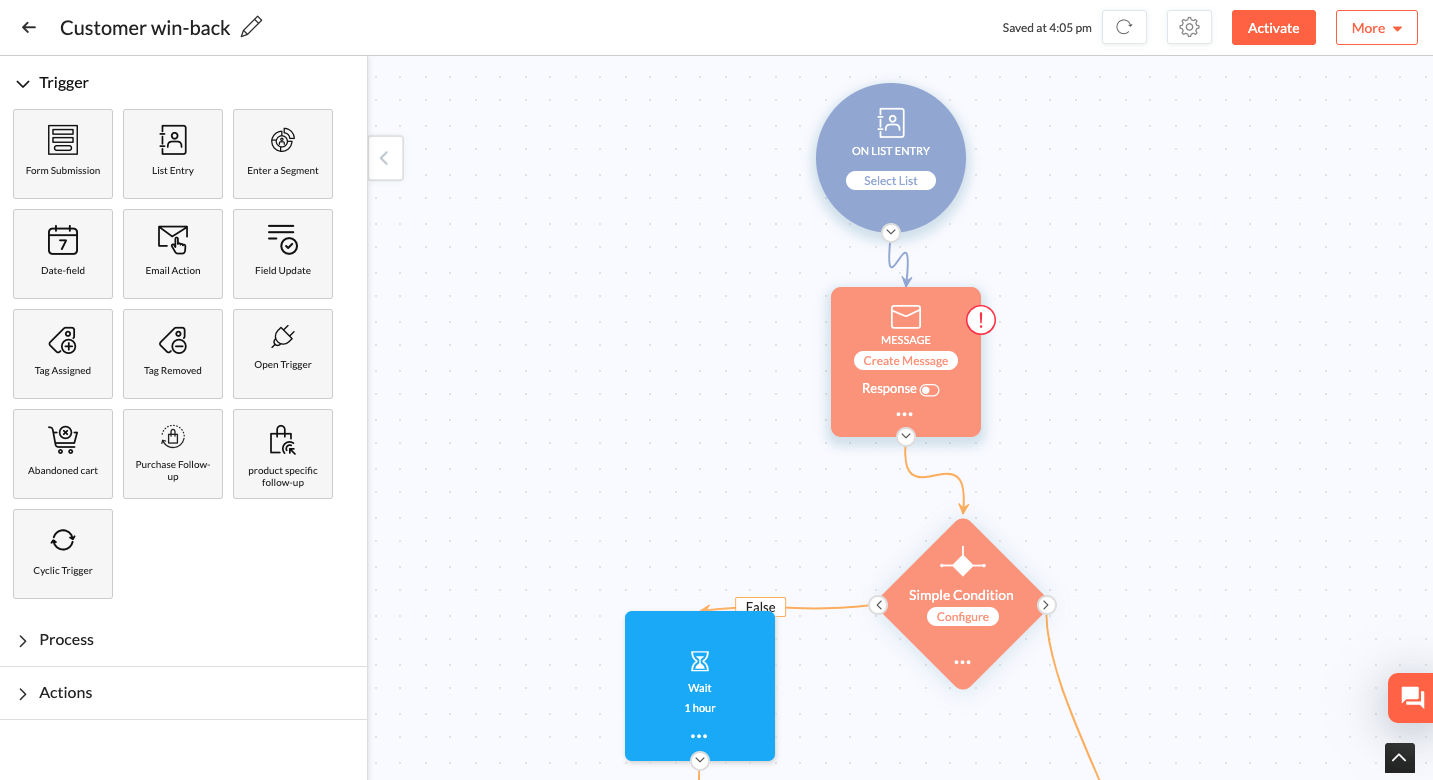1433x780 pixels.
Task: Click the Simple Condition node icon
Action: 962,565
